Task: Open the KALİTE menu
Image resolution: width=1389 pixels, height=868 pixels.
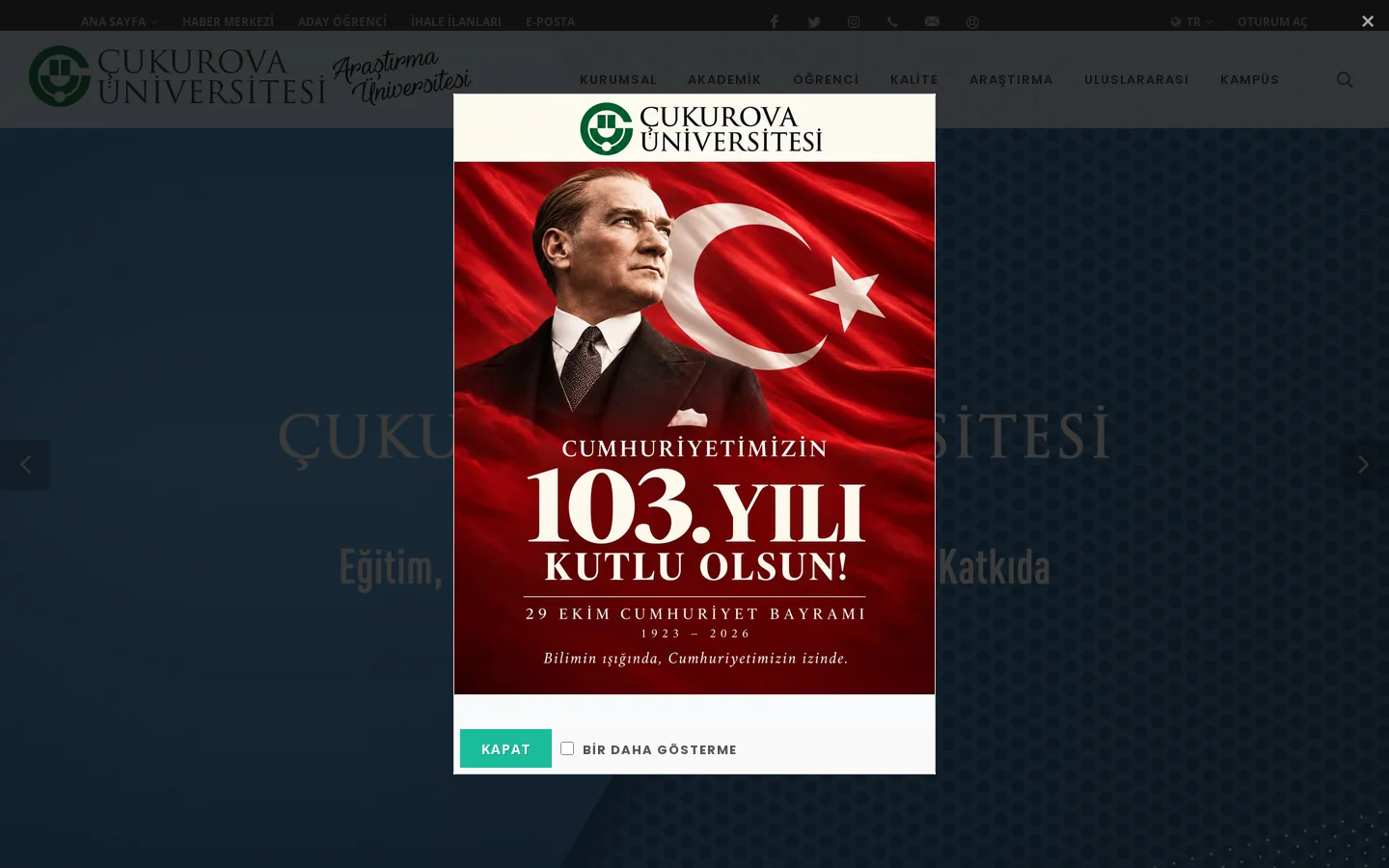Action: pos(914,79)
